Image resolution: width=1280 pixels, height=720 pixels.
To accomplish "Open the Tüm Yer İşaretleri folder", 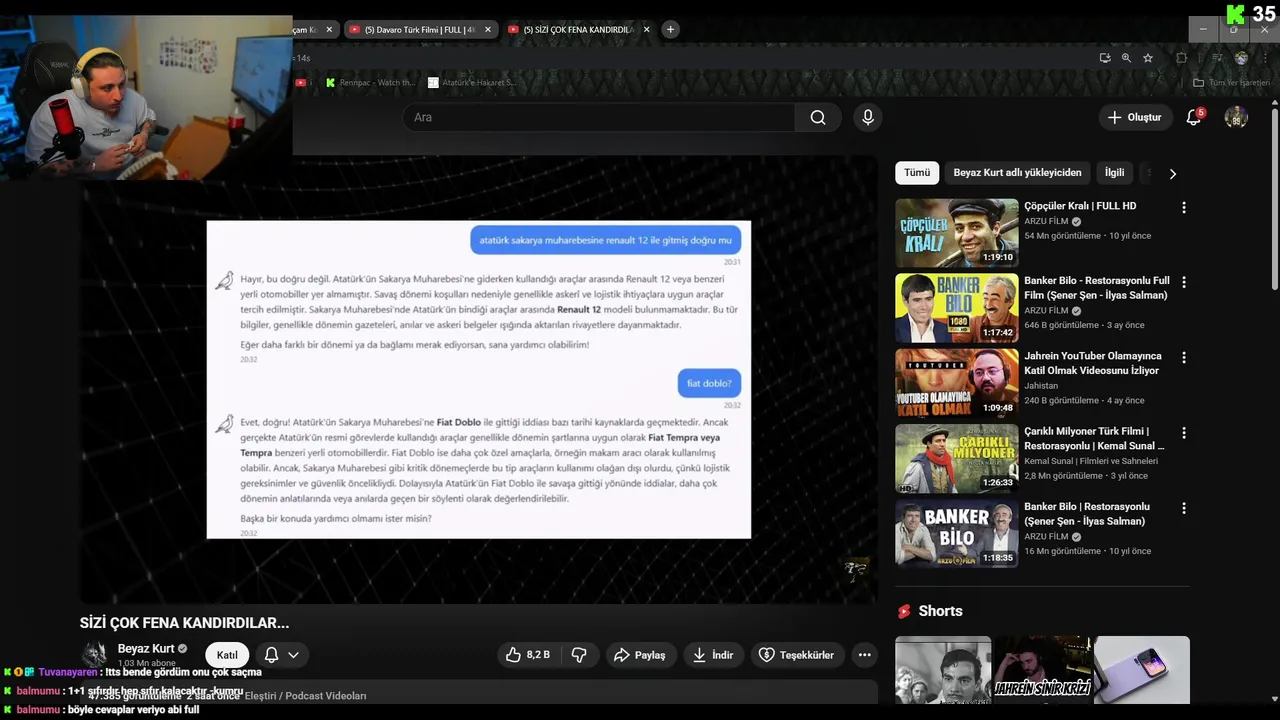I will click(x=1231, y=83).
